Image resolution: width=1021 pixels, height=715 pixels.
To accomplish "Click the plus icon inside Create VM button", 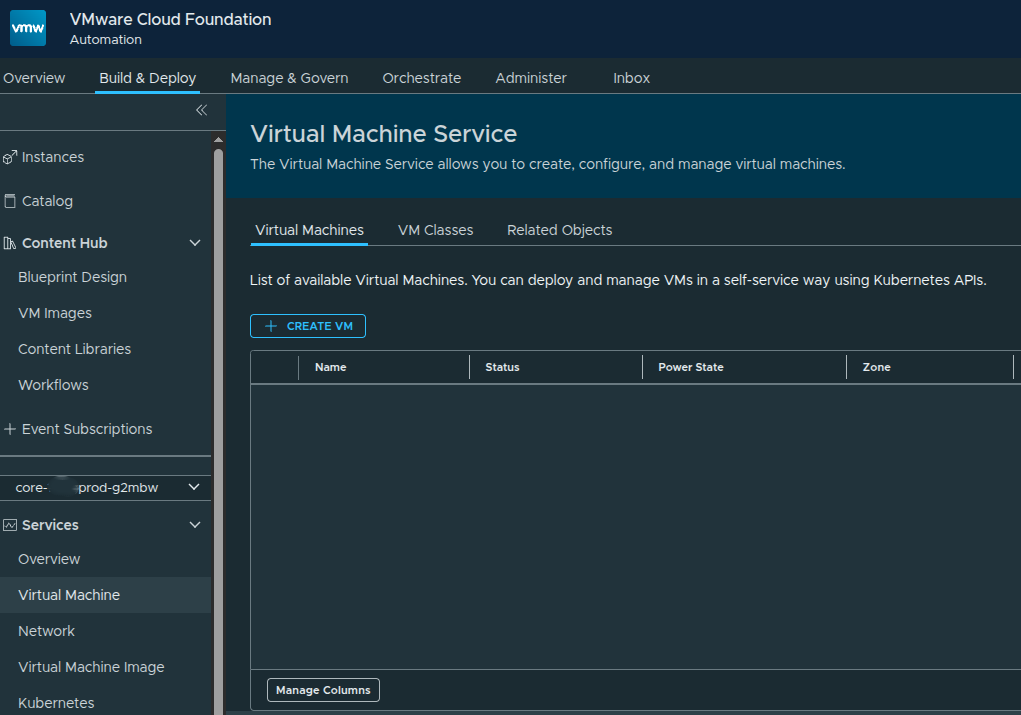I will click(269, 325).
